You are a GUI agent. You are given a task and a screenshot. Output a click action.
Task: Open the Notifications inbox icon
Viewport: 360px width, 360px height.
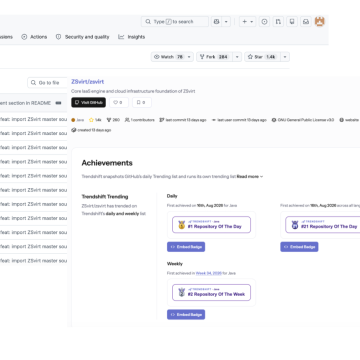coord(306,22)
